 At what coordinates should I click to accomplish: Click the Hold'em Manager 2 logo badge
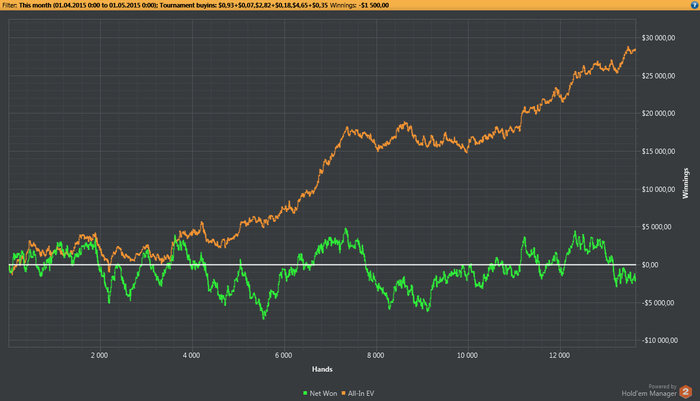[x=686, y=392]
